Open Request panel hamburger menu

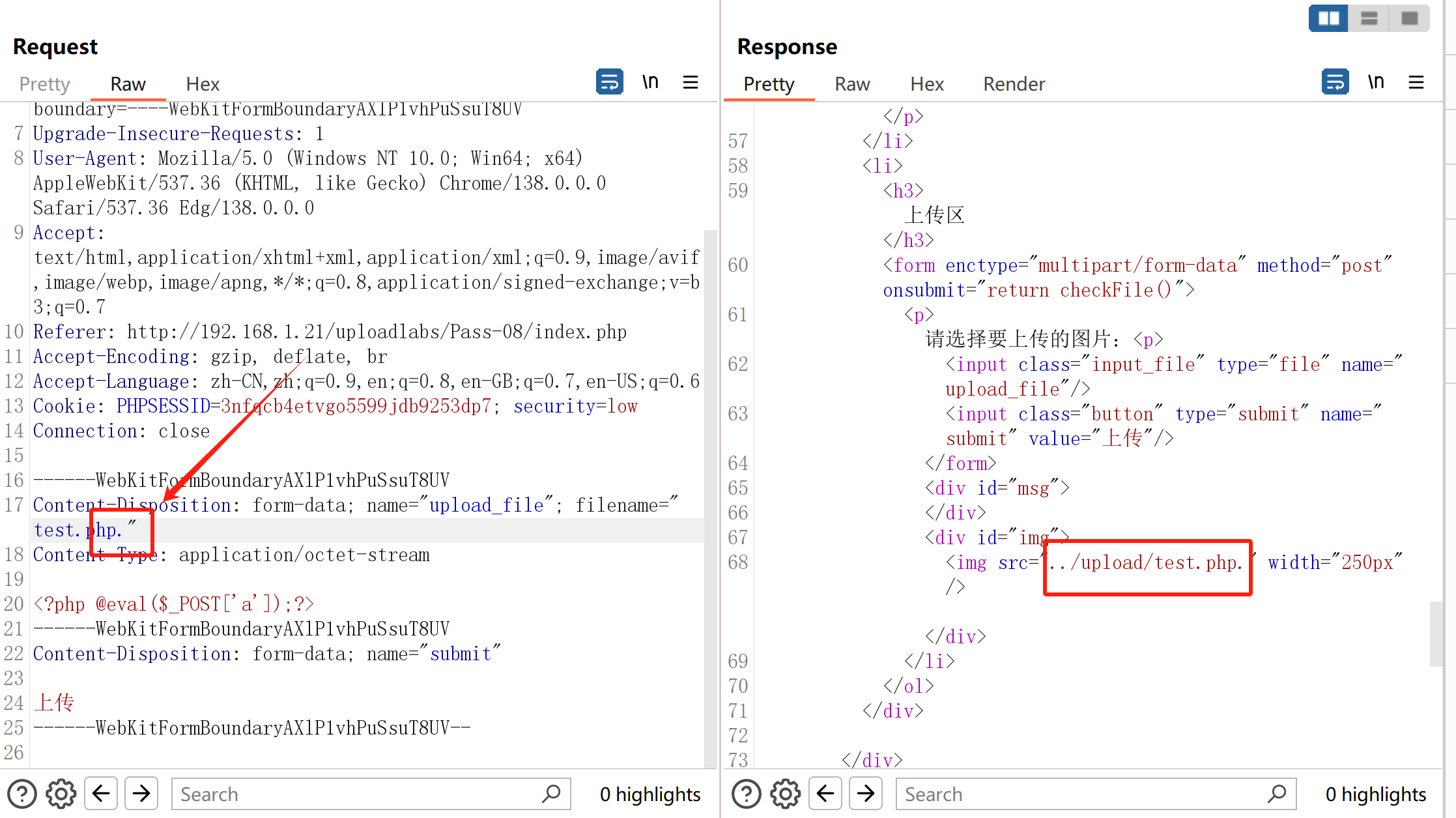pyautogui.click(x=691, y=82)
